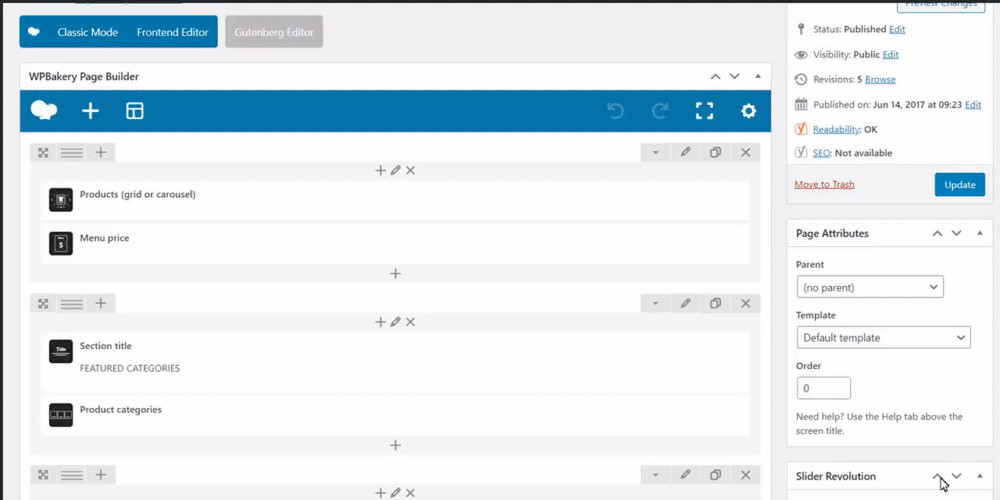Collapse the Page Attributes panel
This screenshot has width=1000, height=500.
pyautogui.click(x=980, y=233)
